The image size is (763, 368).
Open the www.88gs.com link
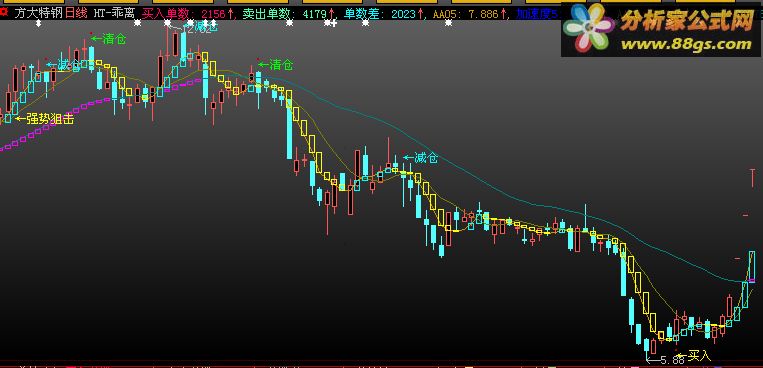[x=686, y=44]
